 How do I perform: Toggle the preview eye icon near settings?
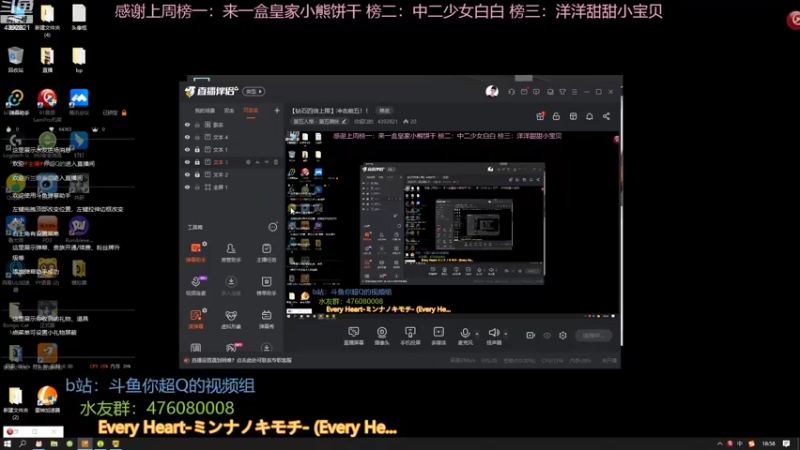pos(547,335)
